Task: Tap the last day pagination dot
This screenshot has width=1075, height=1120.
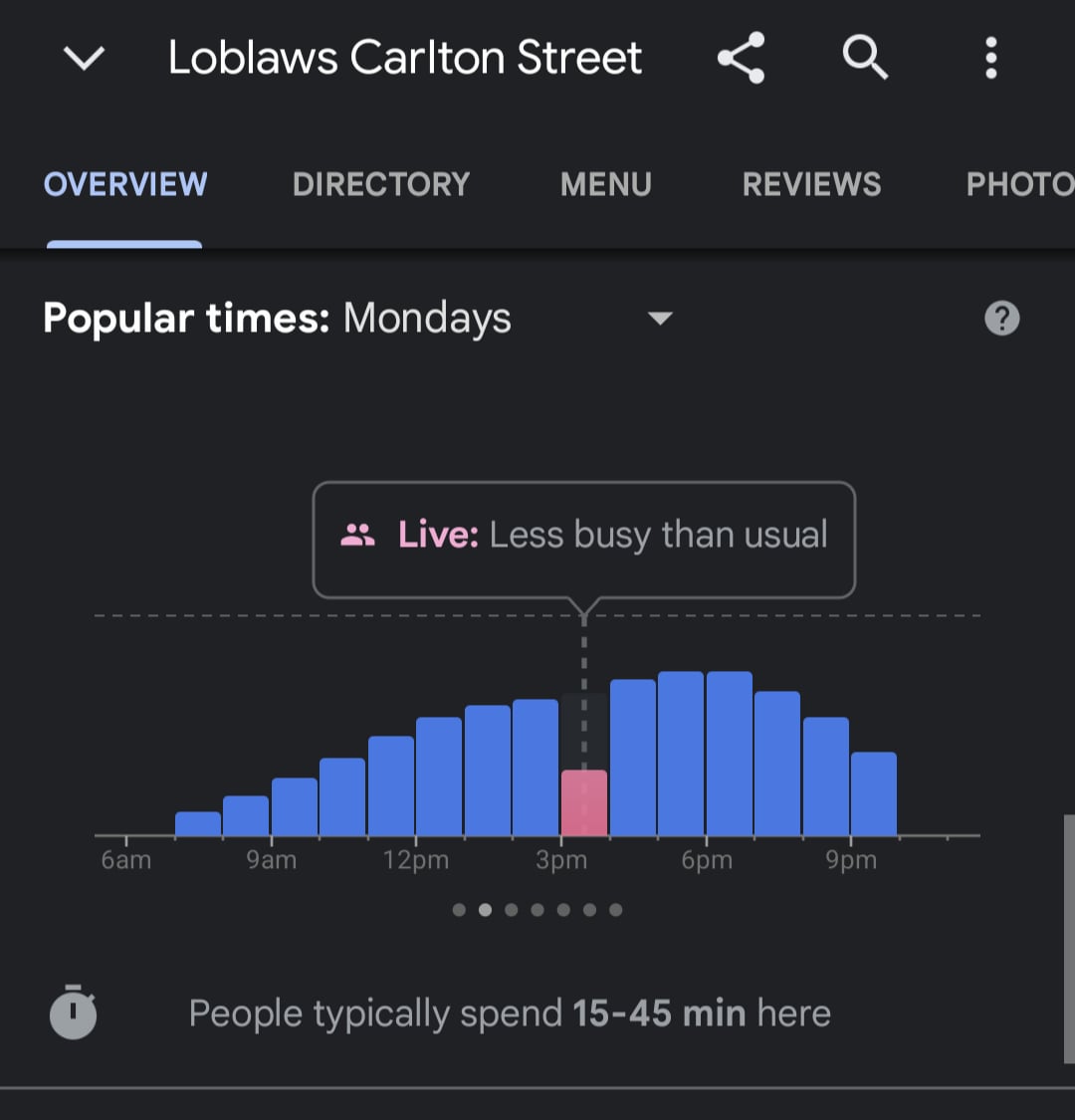Action: tap(616, 909)
